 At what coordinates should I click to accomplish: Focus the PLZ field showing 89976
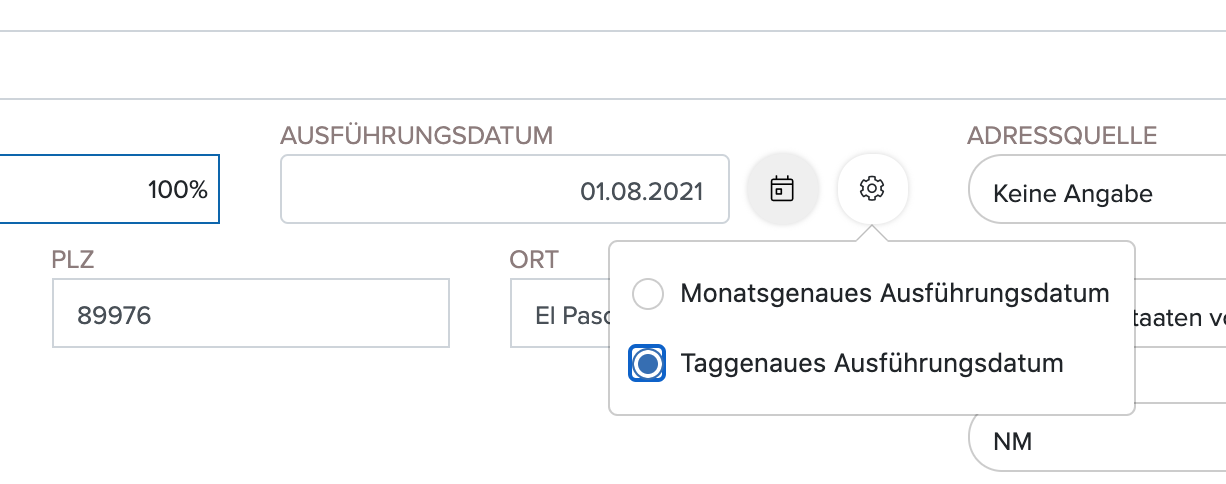pos(251,313)
